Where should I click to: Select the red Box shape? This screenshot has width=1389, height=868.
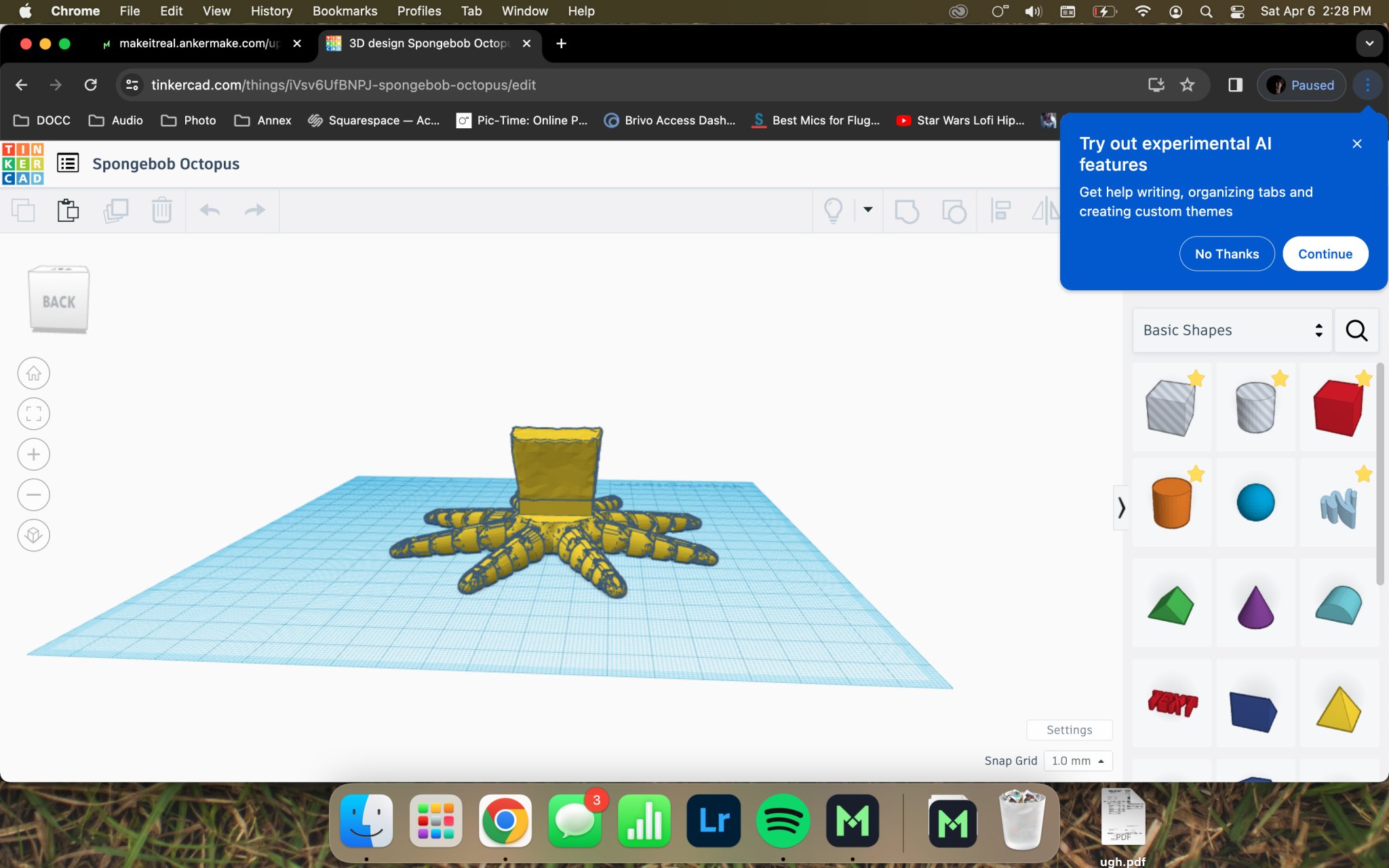click(1337, 408)
